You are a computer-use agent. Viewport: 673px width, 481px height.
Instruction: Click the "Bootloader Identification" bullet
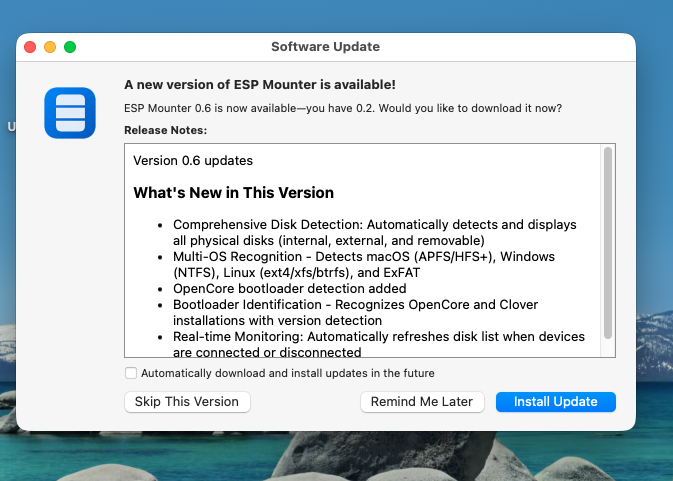(x=355, y=312)
